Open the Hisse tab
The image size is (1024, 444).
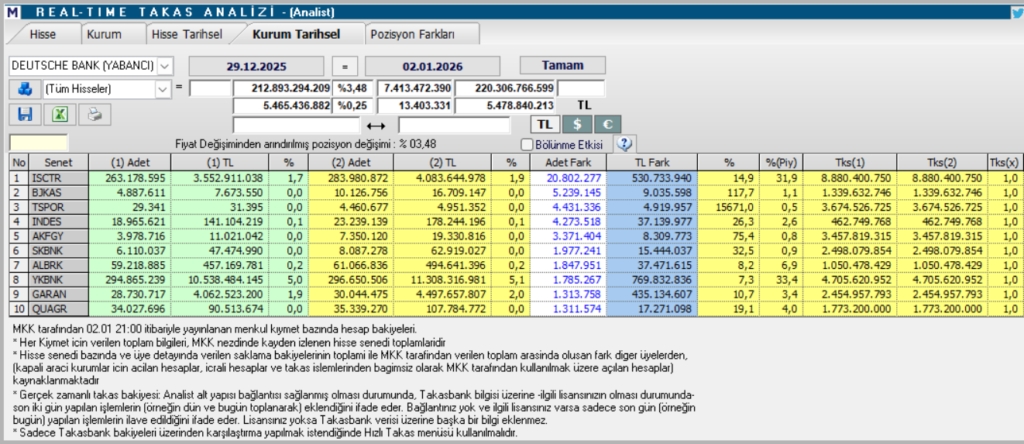43,35
